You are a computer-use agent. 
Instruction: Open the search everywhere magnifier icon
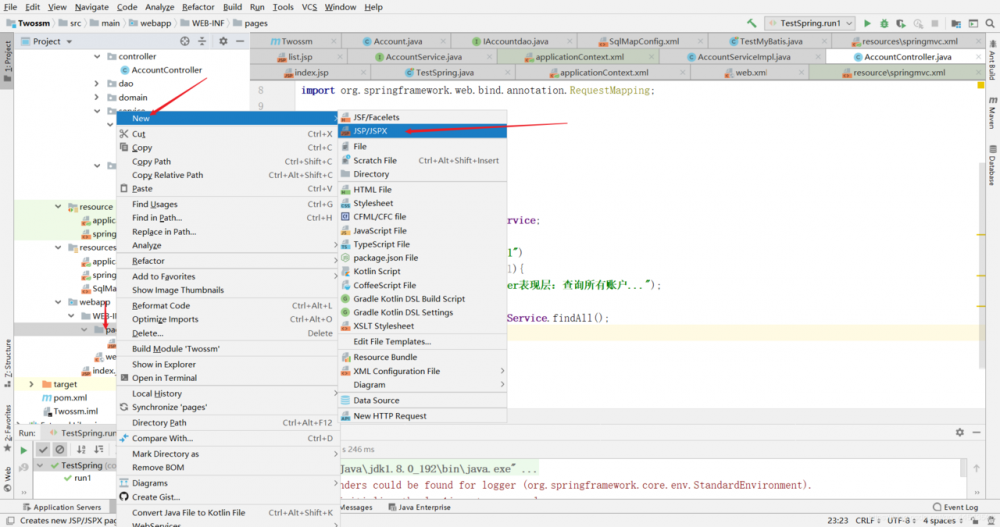click(x=989, y=23)
